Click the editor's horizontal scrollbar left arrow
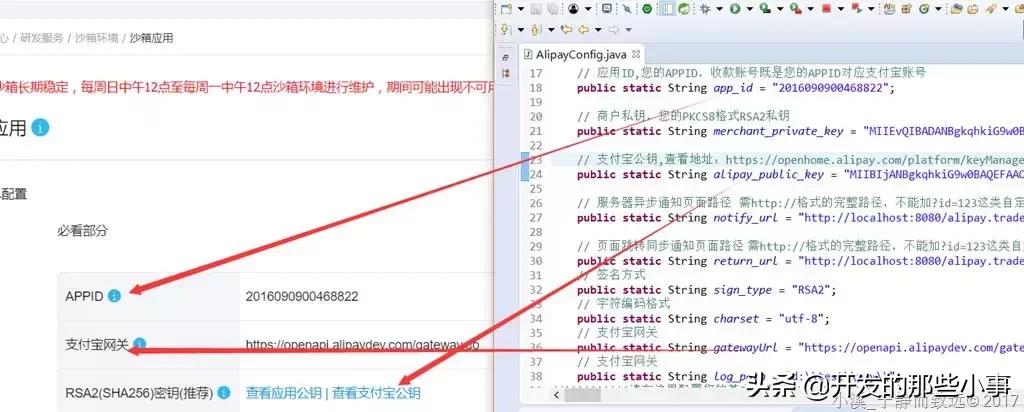 556,396
